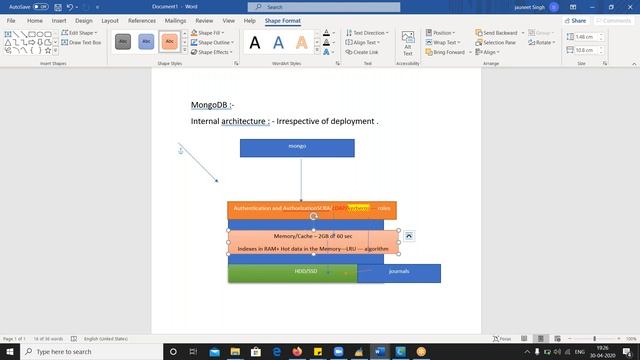Open the Wrap Text dropdown
This screenshot has height=360, width=640.
click(x=443, y=42)
